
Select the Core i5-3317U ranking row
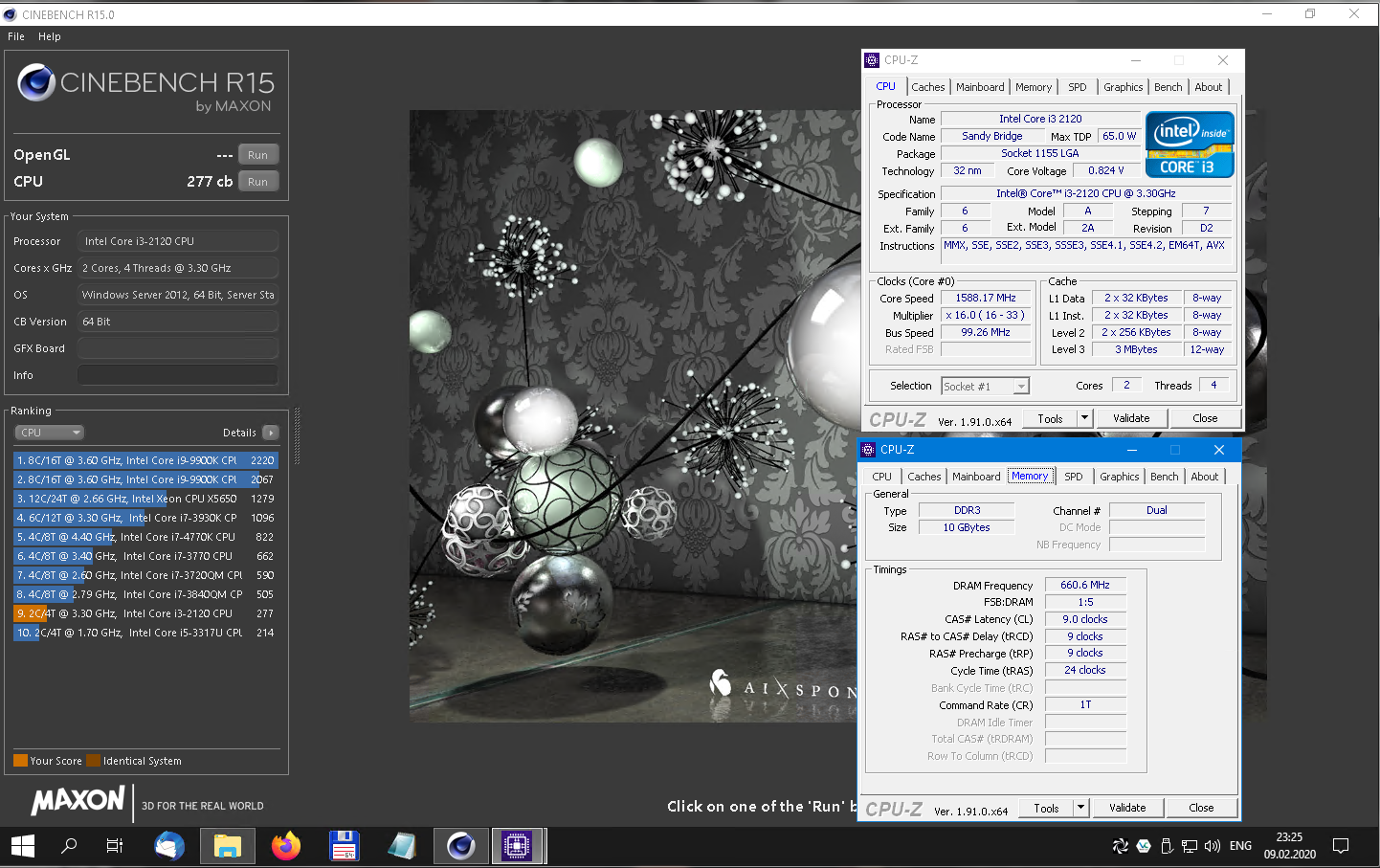(x=145, y=633)
